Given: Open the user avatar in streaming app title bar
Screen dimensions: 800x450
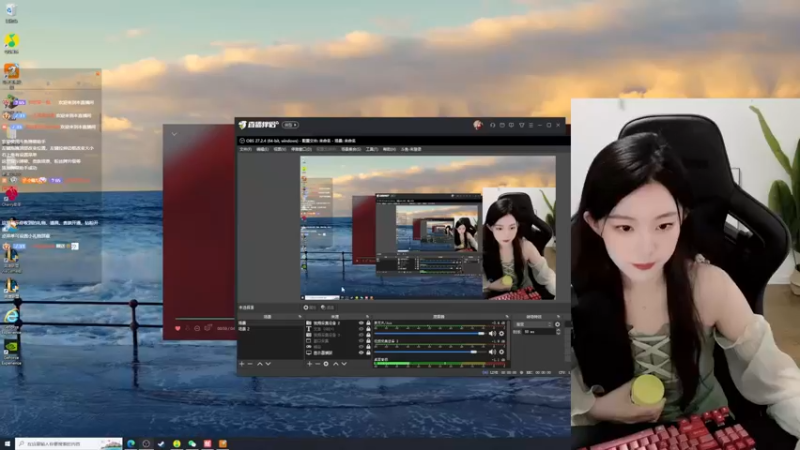Looking at the screenshot, I should (x=478, y=125).
